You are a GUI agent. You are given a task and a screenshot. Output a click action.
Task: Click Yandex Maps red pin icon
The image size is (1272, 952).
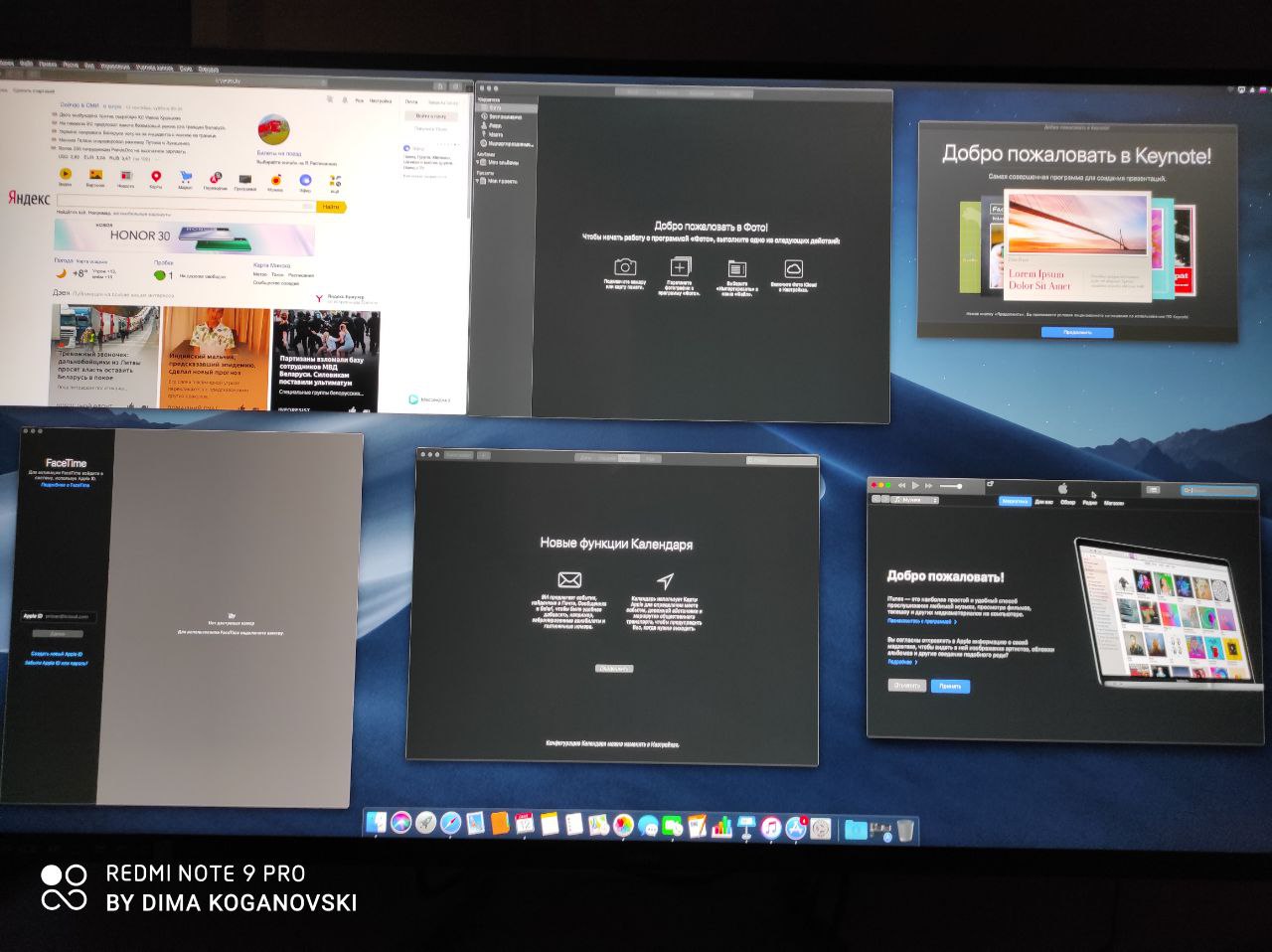(156, 176)
